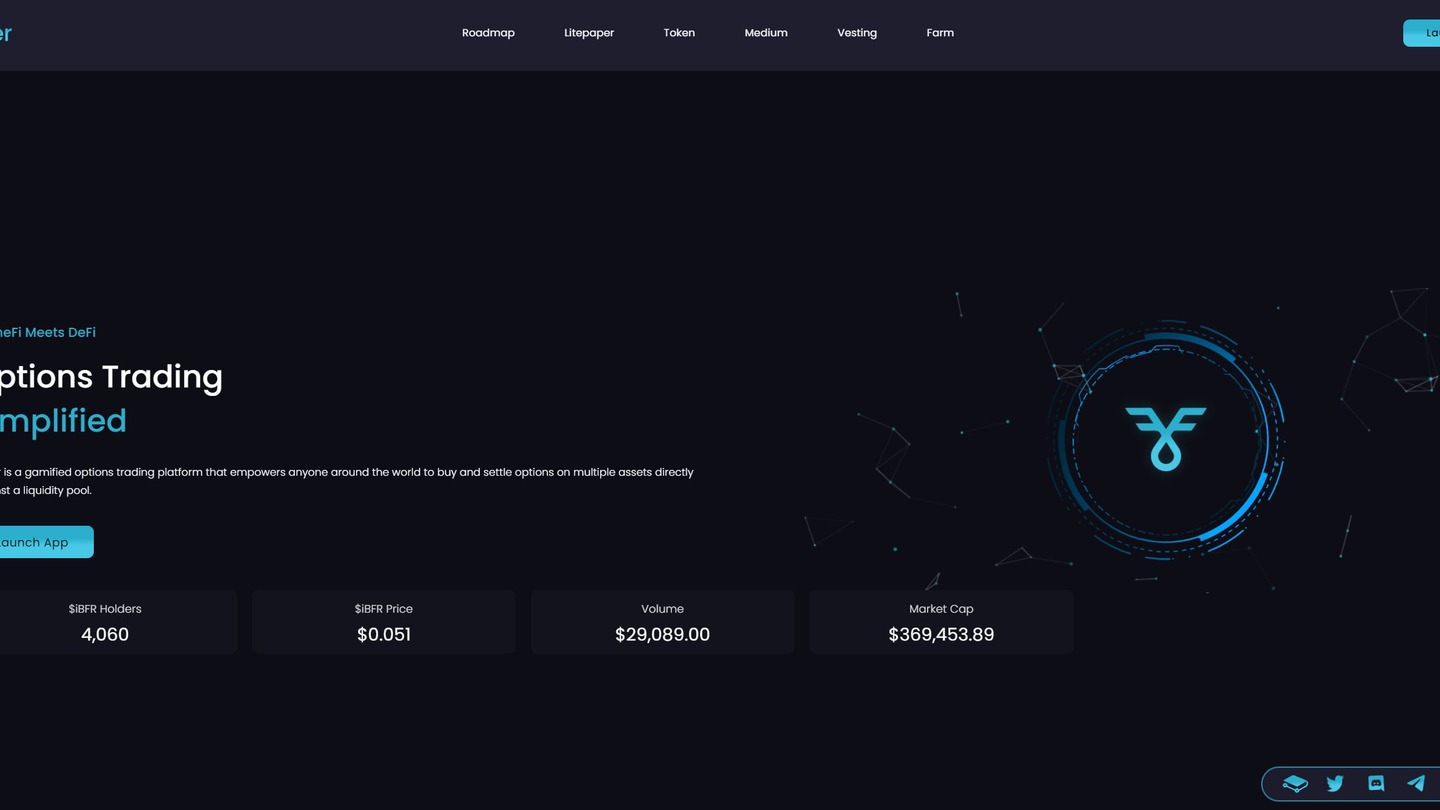Open the GitBook docs icon
This screenshot has width=1440, height=810.
(1295, 784)
